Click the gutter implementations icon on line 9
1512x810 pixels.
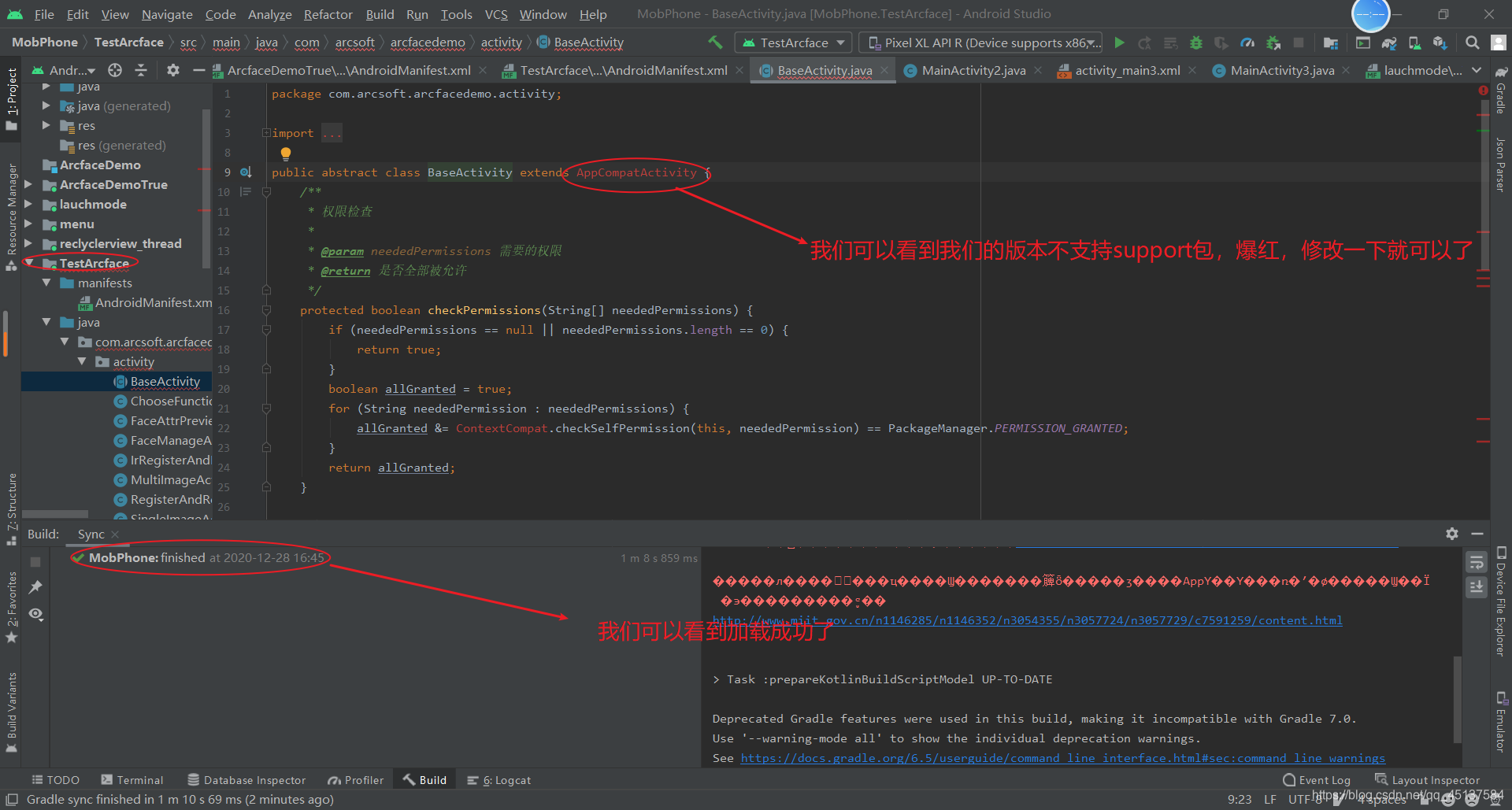pos(246,172)
